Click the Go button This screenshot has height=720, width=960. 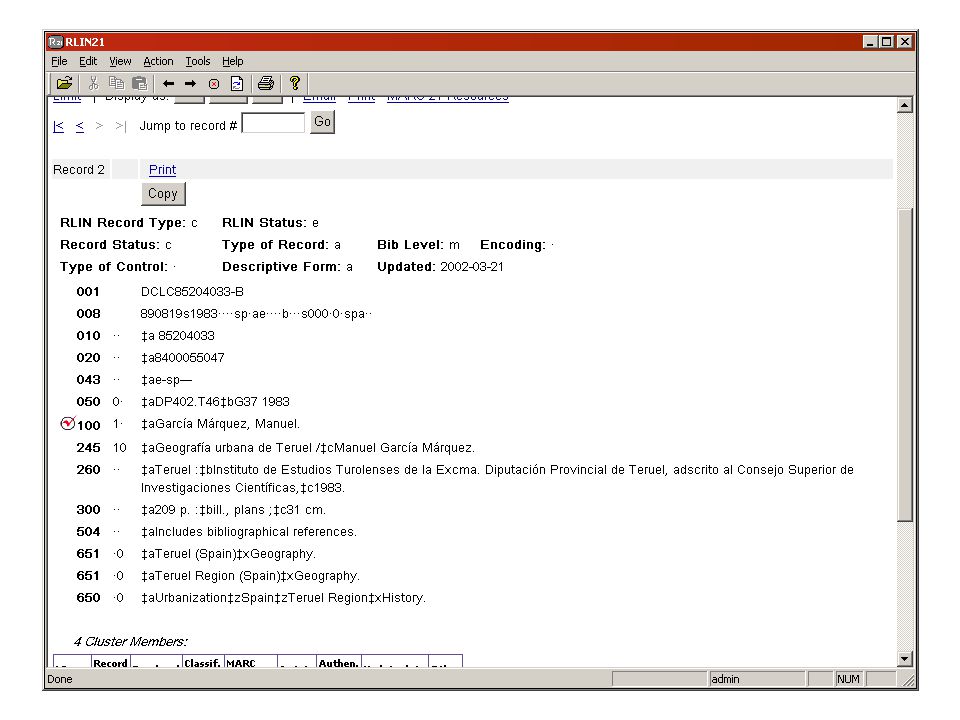click(x=322, y=122)
